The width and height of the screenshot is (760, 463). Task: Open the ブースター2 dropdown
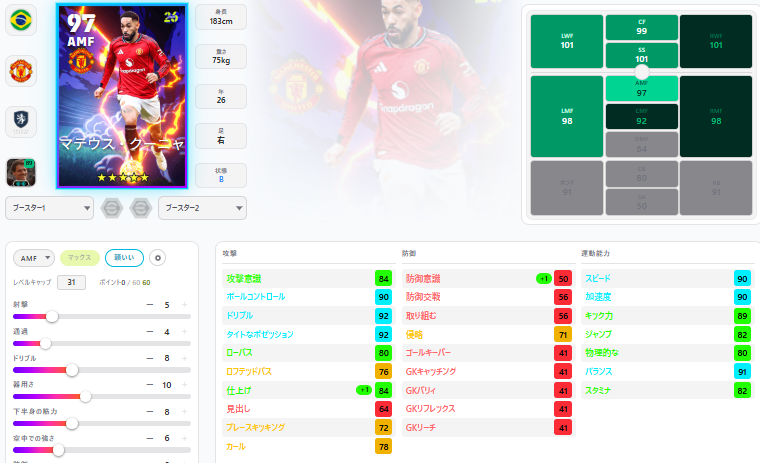(x=202, y=208)
